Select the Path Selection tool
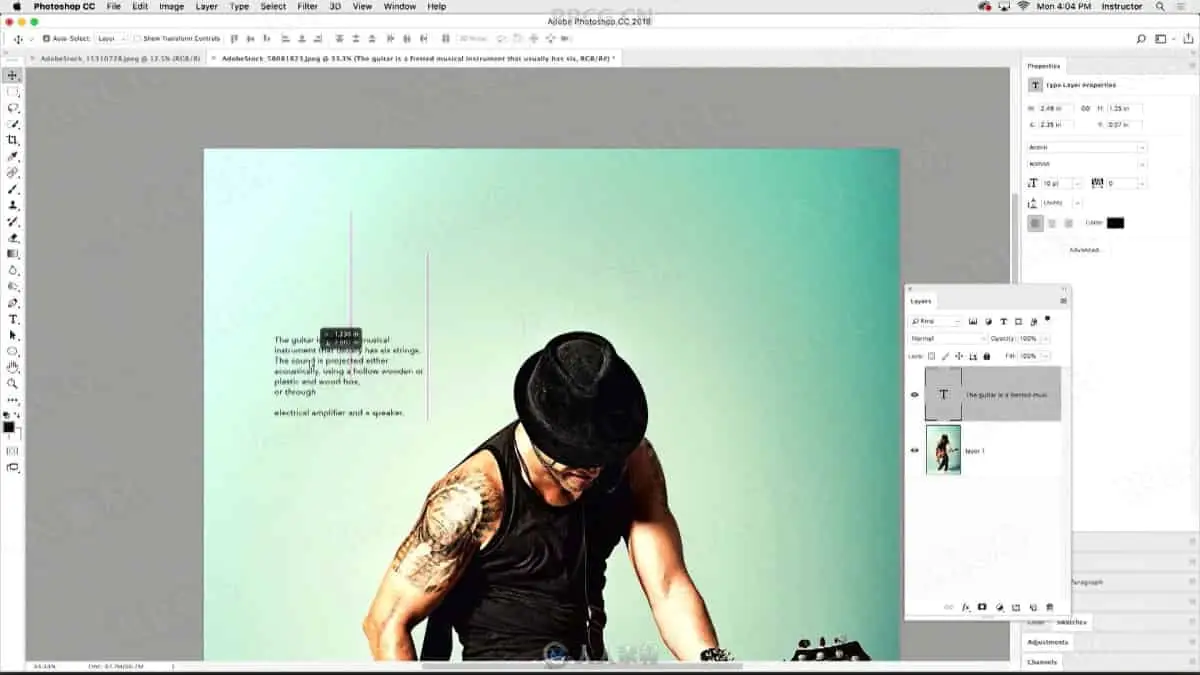1200x675 pixels. pos(13,335)
